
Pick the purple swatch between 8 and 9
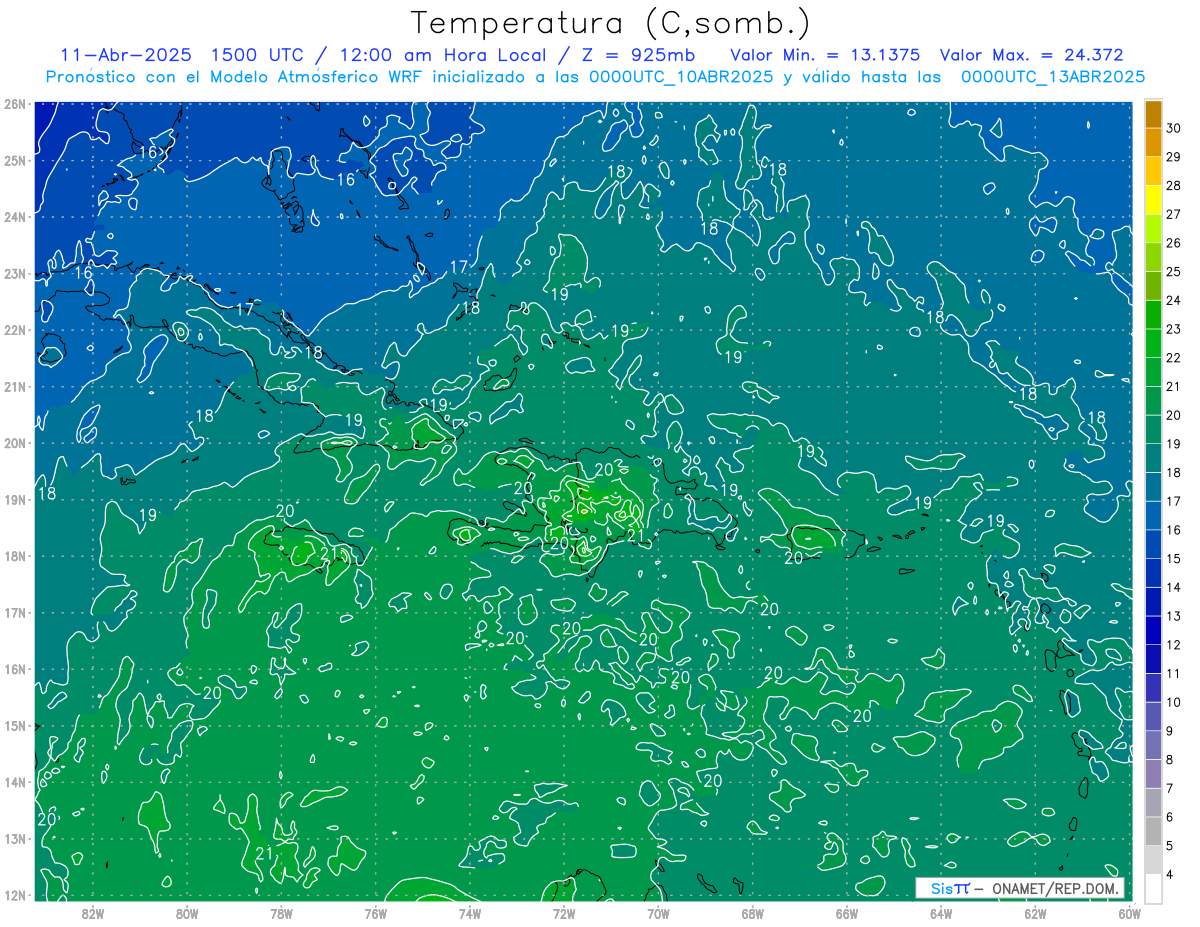click(x=1153, y=745)
